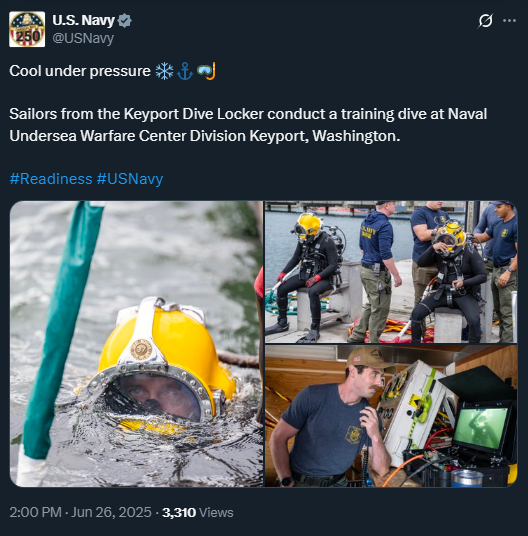
Task: Click the Grok slashed-circle icon
Action: [485, 21]
